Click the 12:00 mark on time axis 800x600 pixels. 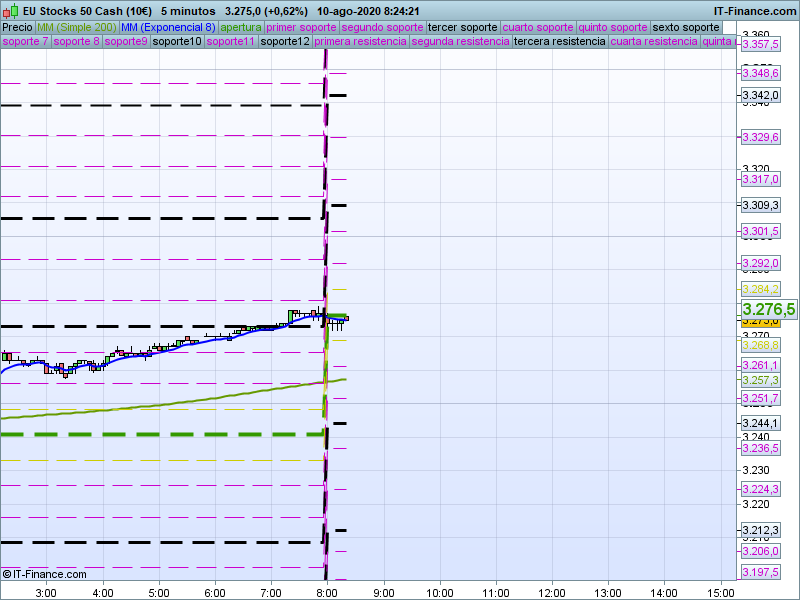[x=552, y=592]
